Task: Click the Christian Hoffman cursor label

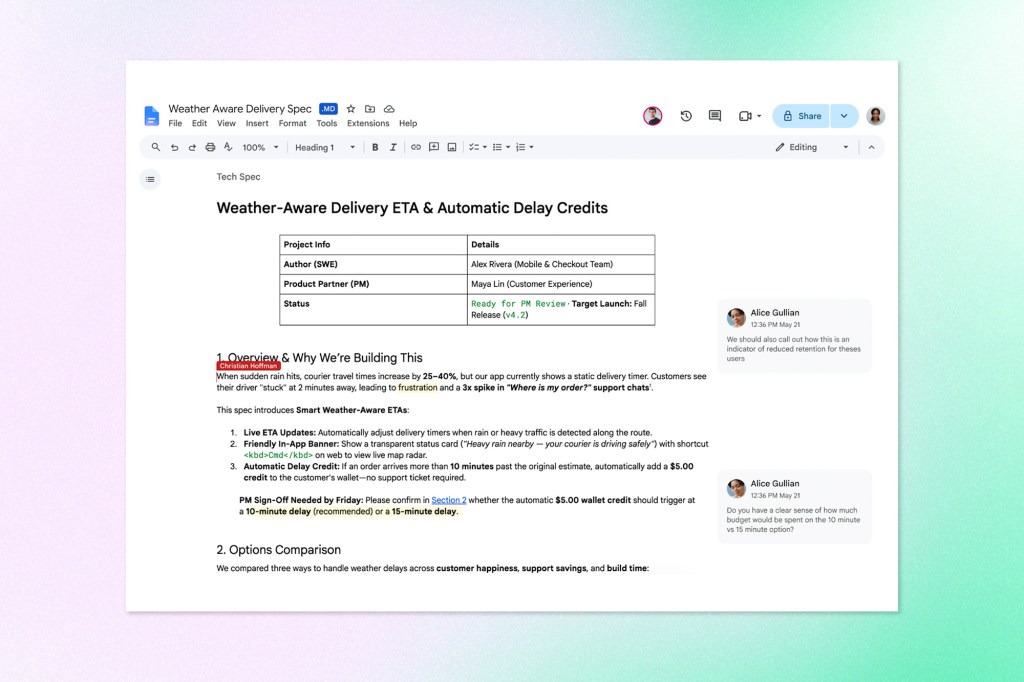Action: pos(248,366)
